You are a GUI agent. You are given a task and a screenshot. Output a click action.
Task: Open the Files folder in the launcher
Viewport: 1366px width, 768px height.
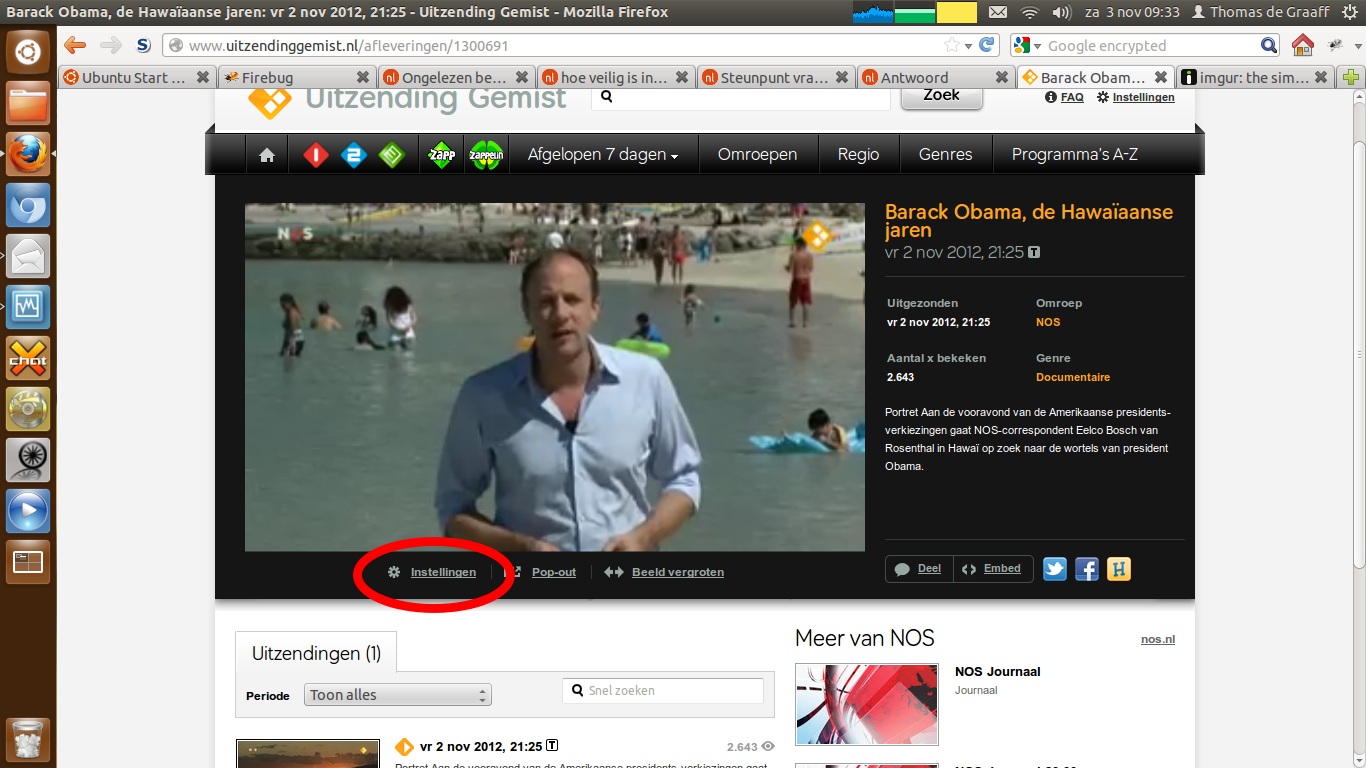(28, 103)
